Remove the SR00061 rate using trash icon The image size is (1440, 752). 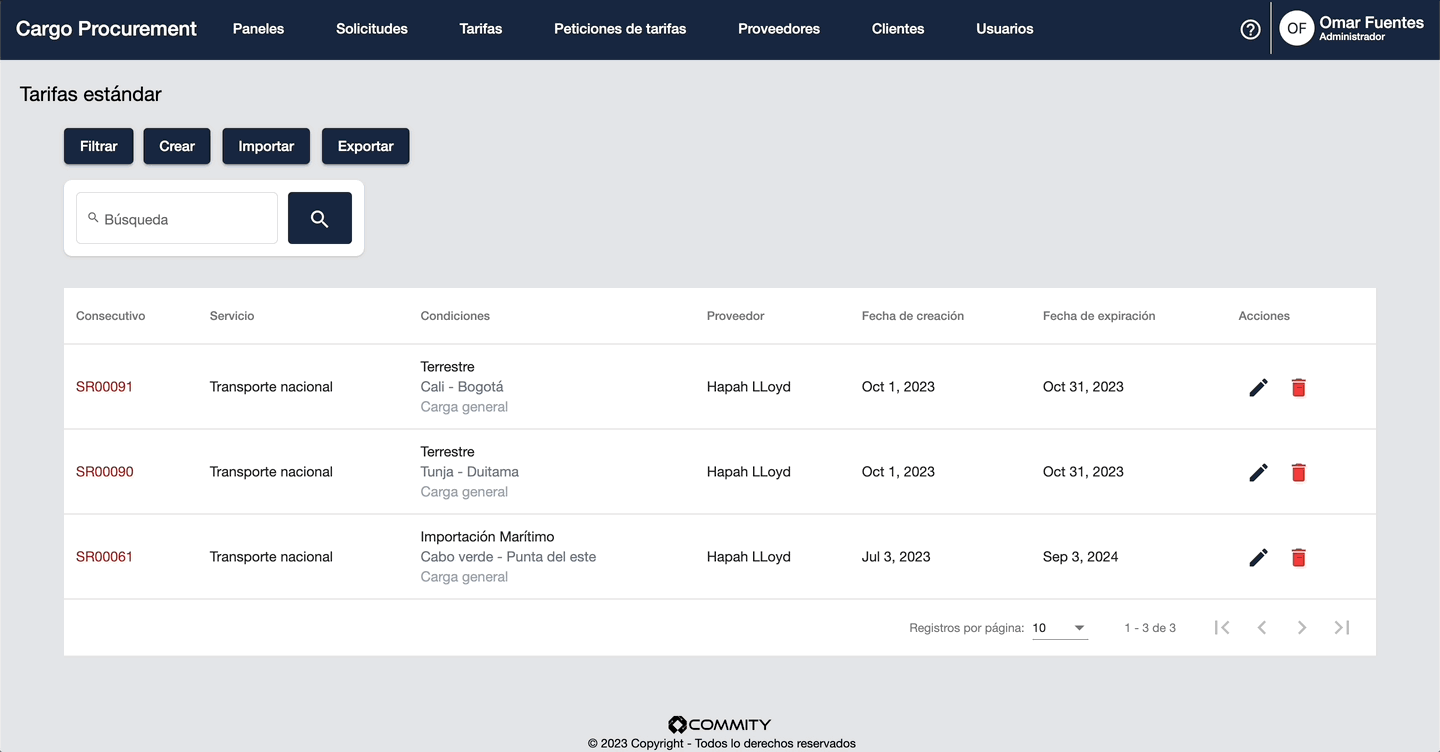click(1298, 557)
